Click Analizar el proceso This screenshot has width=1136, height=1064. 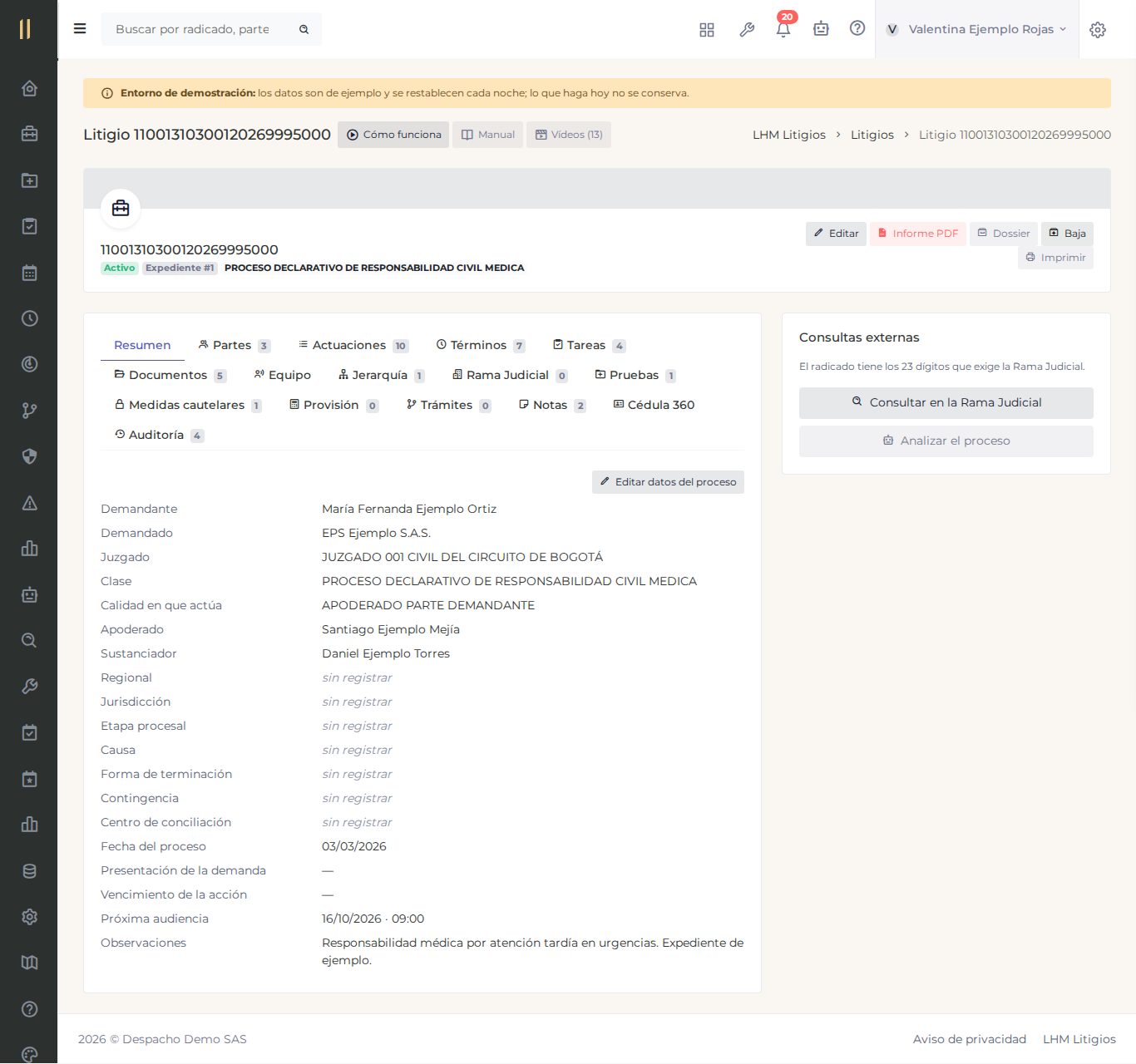(x=946, y=441)
